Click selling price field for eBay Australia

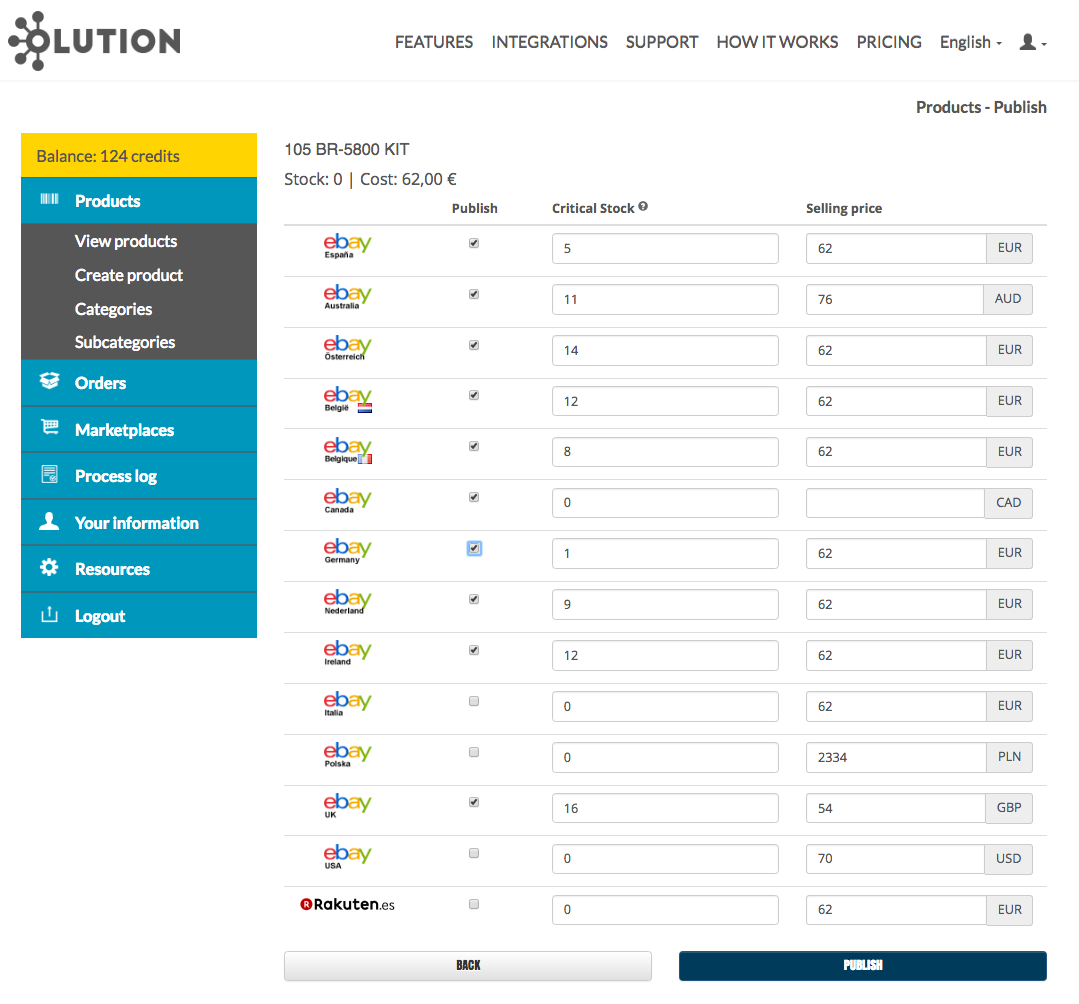(895, 299)
